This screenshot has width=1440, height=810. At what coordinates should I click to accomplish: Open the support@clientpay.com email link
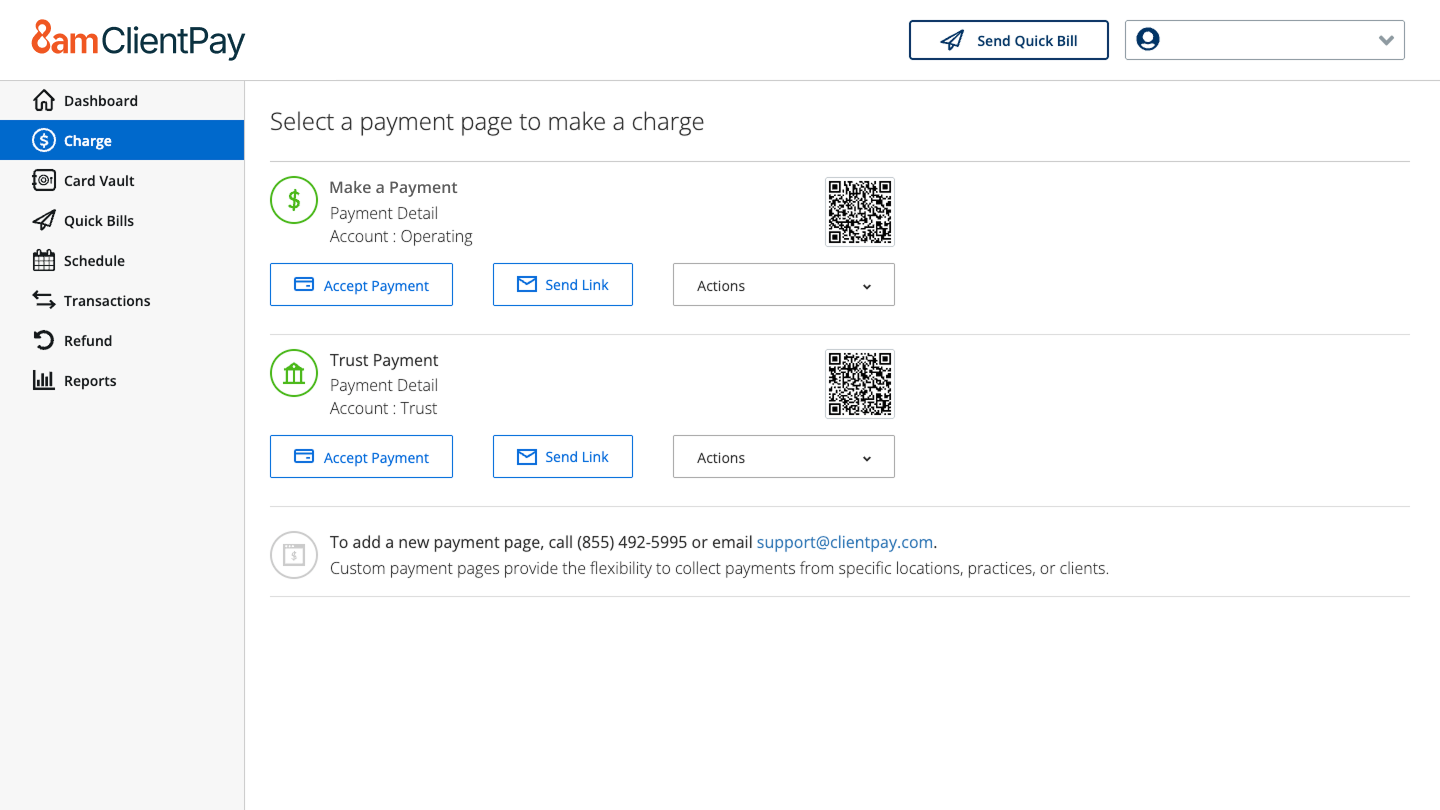[x=844, y=543]
